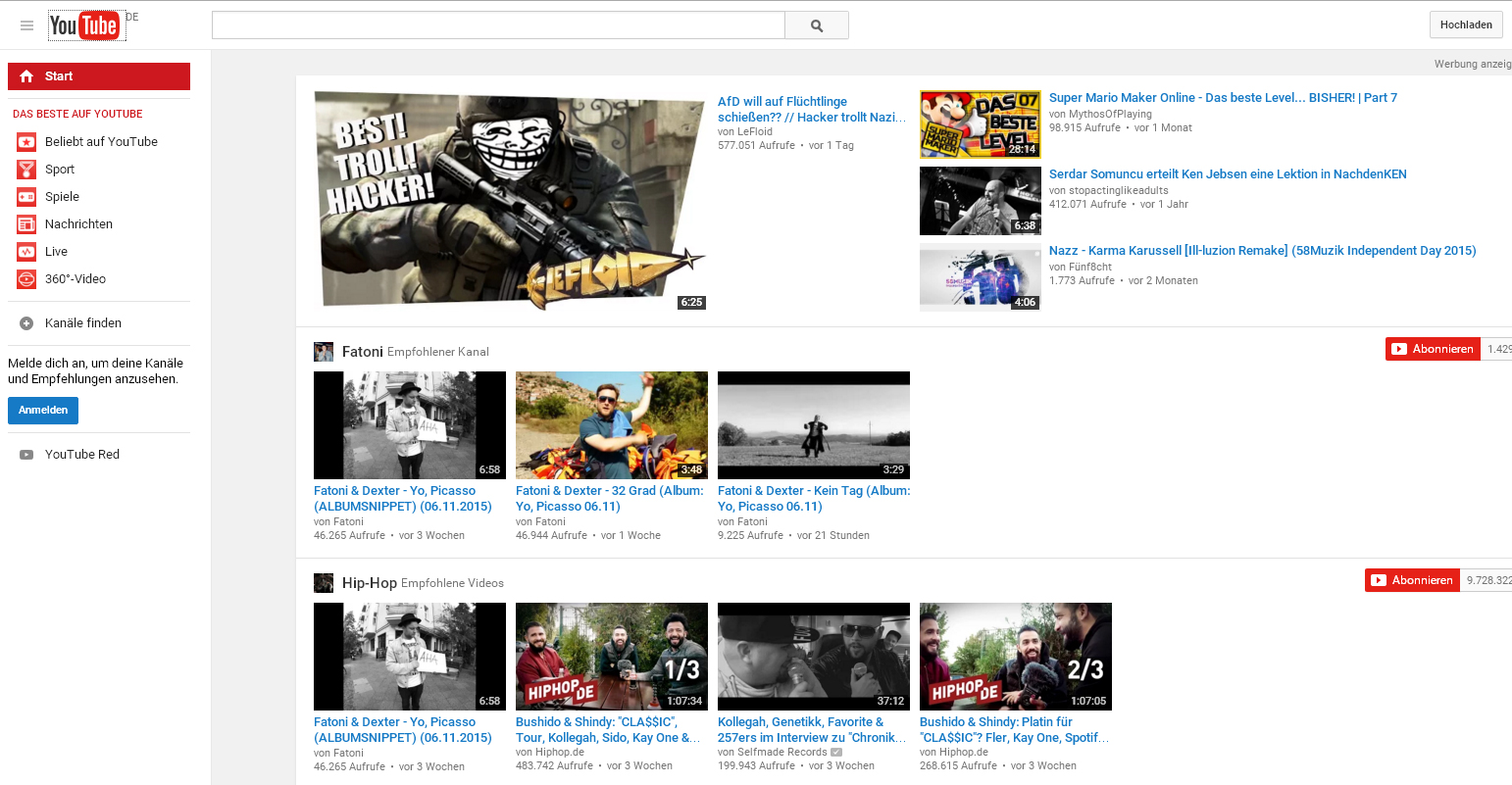Image resolution: width=1512 pixels, height=785 pixels.
Task: Open the 360°-Video category
Action: click(x=76, y=279)
